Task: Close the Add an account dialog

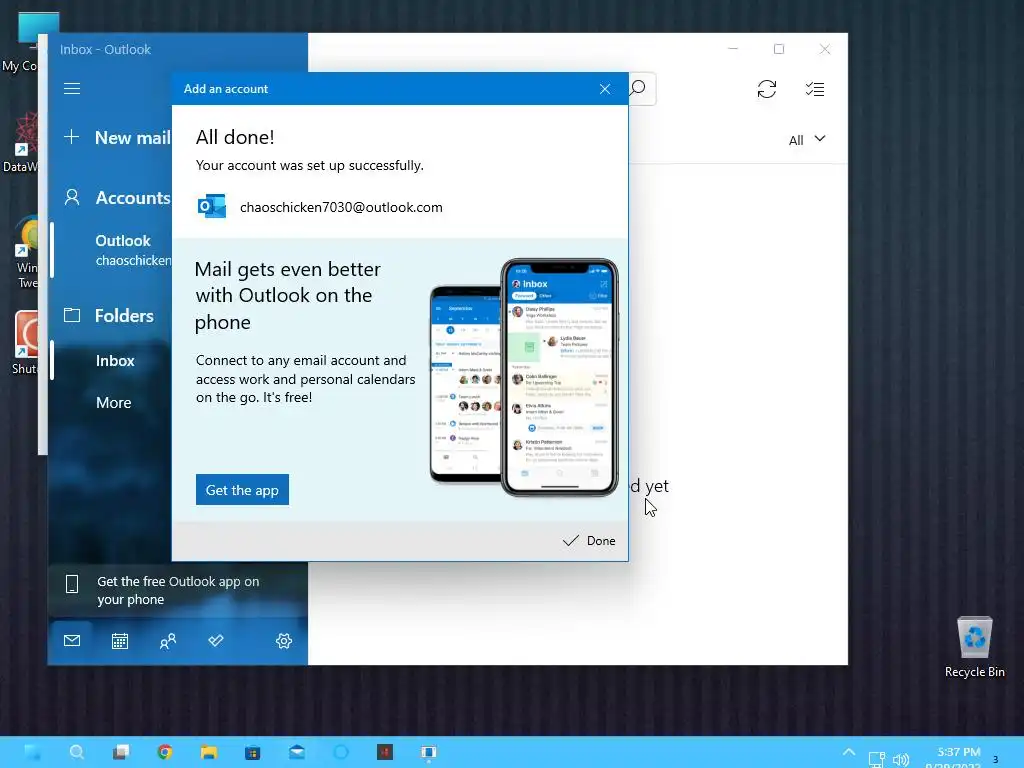Action: pyautogui.click(x=605, y=89)
